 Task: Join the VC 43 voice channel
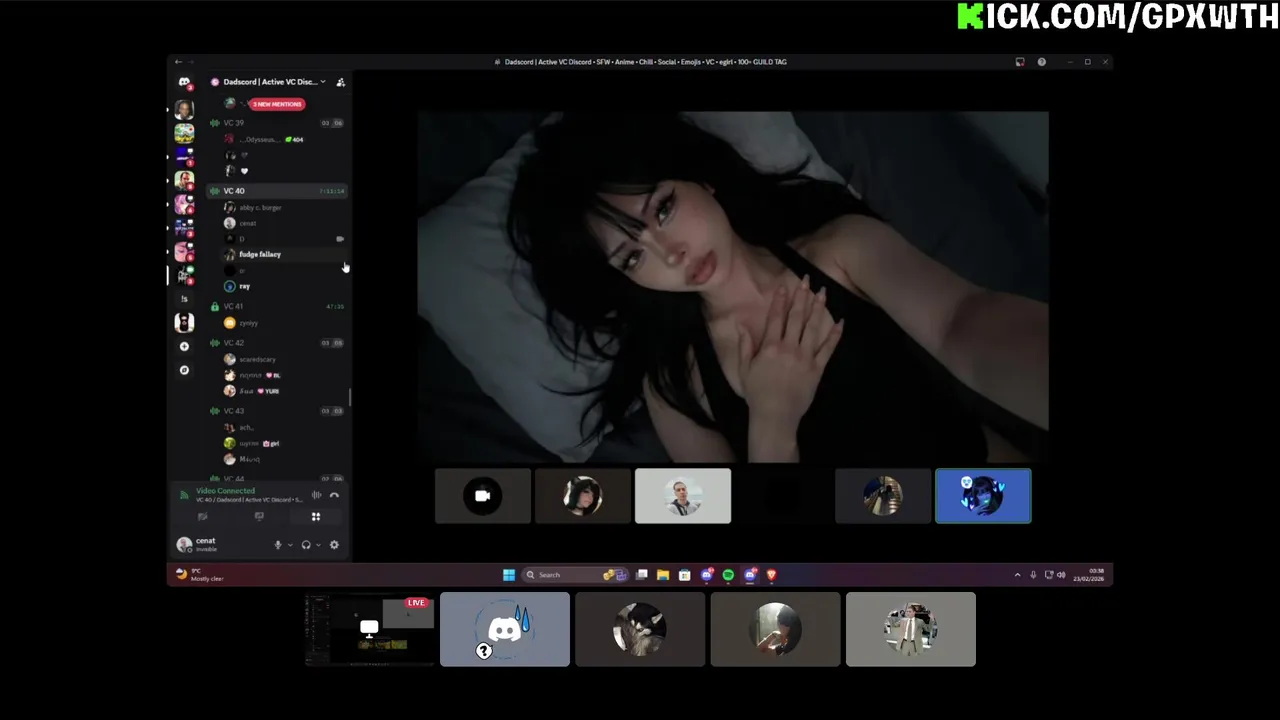tap(277, 411)
